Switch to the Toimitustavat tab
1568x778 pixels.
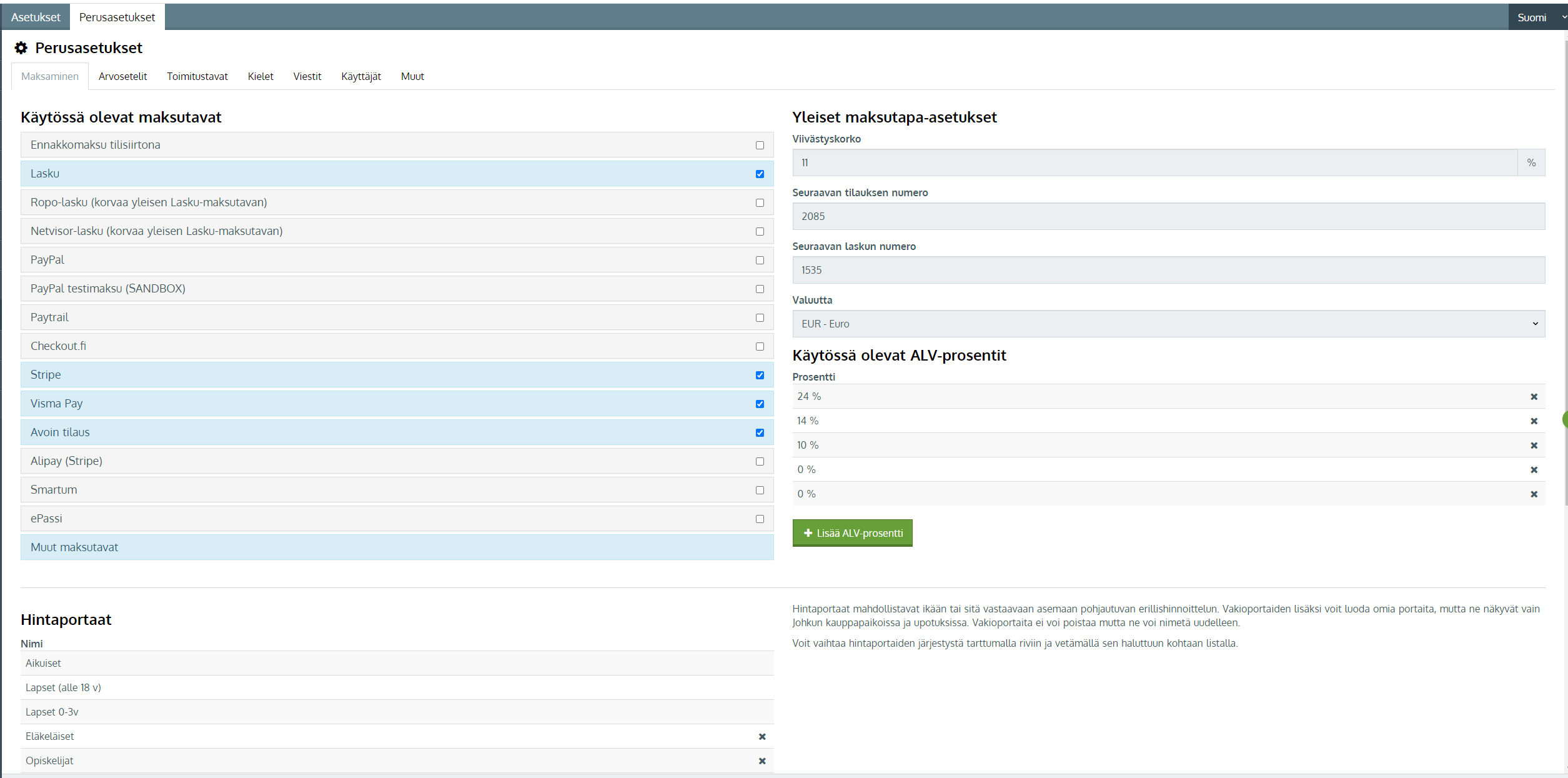point(197,76)
